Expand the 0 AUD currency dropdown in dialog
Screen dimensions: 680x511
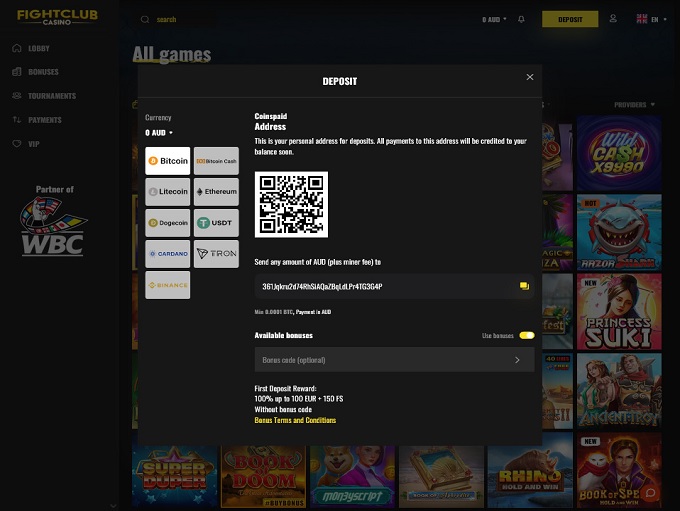(x=159, y=133)
